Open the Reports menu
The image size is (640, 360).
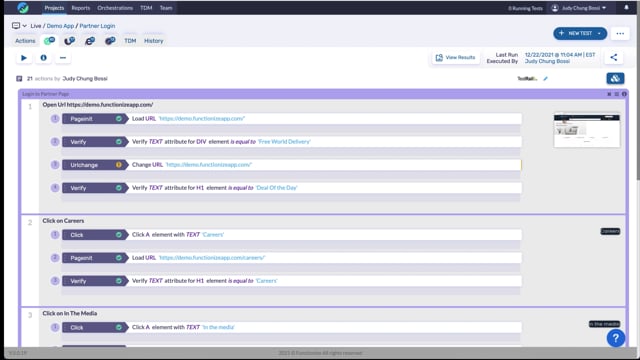tap(80, 8)
